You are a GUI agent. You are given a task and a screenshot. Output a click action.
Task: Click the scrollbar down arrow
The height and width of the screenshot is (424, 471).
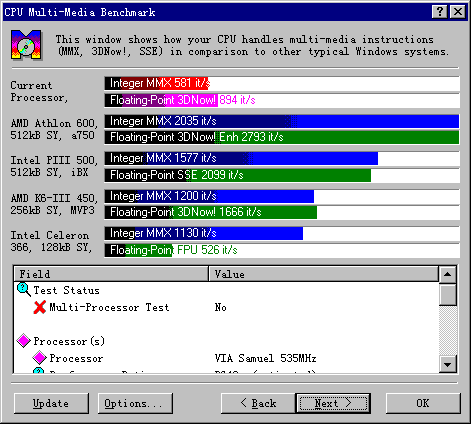pyautogui.click(x=448, y=364)
